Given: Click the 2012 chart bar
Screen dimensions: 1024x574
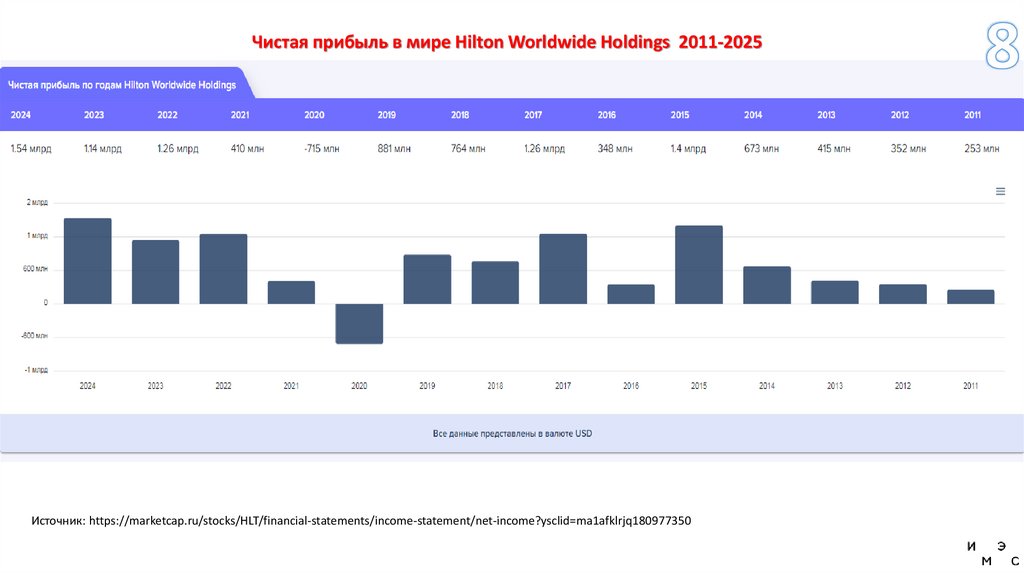Looking at the screenshot, I should pyautogui.click(x=903, y=294).
